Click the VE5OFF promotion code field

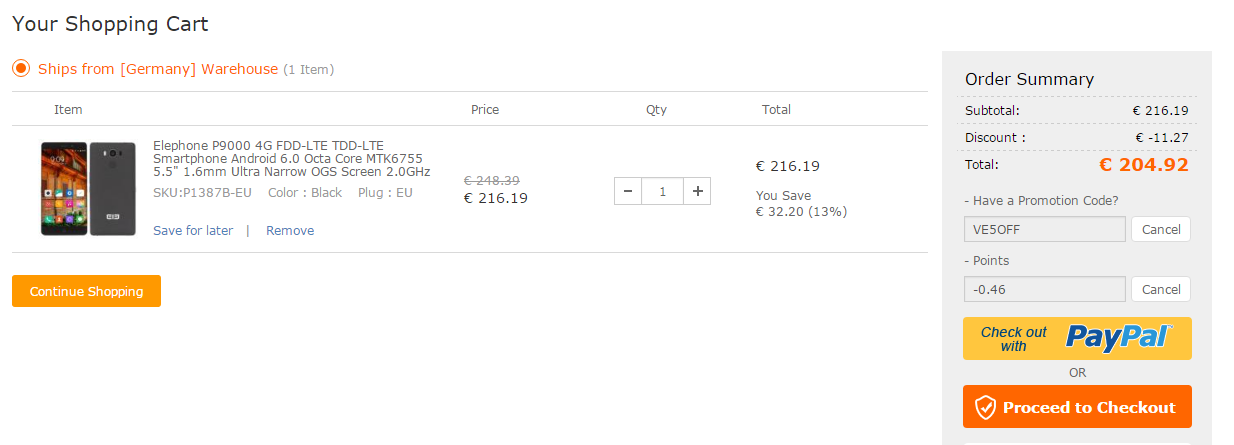(1045, 229)
